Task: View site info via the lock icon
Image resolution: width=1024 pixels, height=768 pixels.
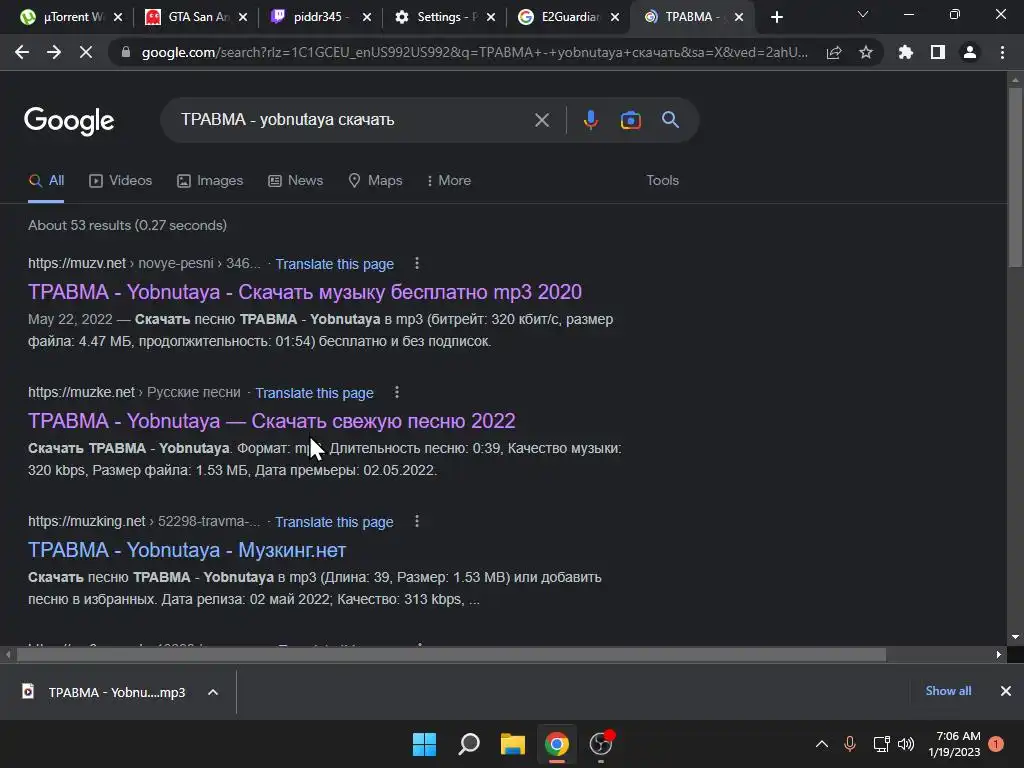Action: 125,52
